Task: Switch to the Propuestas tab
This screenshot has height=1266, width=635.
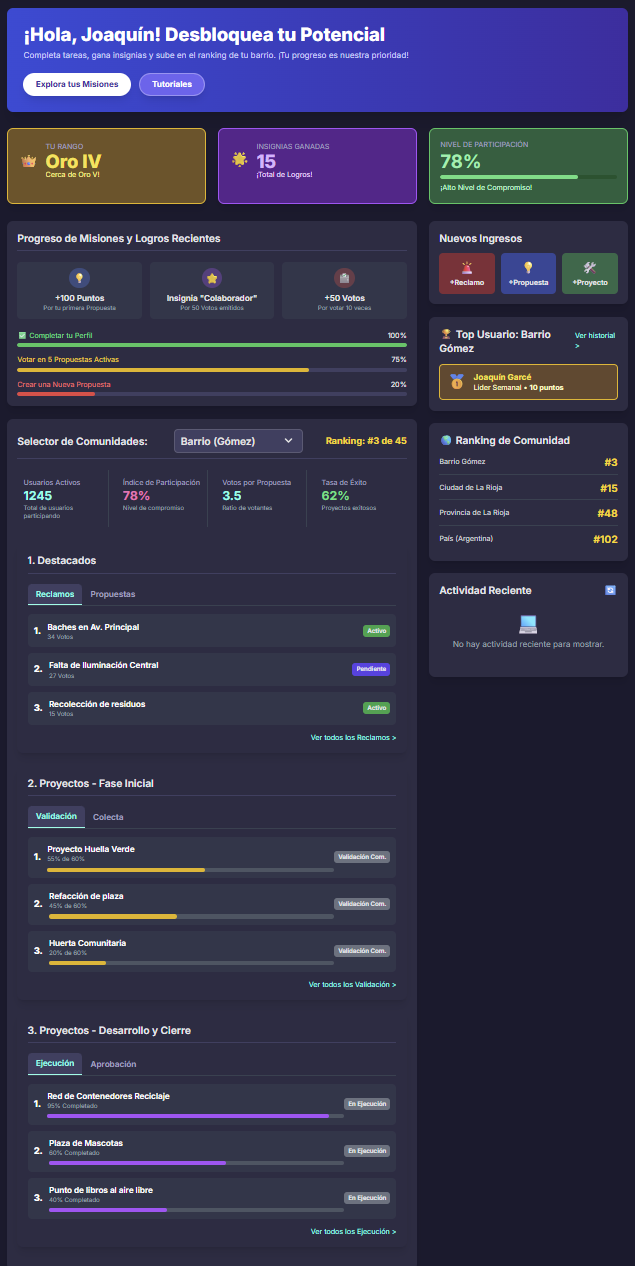Action: pyautogui.click(x=113, y=594)
